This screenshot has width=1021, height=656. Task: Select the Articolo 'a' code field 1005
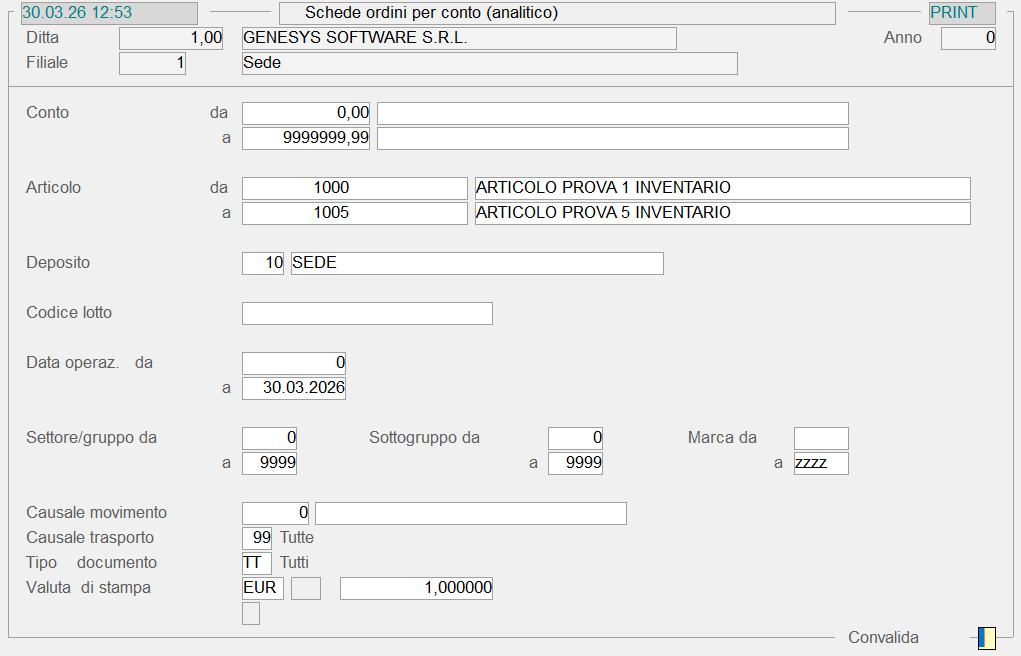(x=354, y=213)
